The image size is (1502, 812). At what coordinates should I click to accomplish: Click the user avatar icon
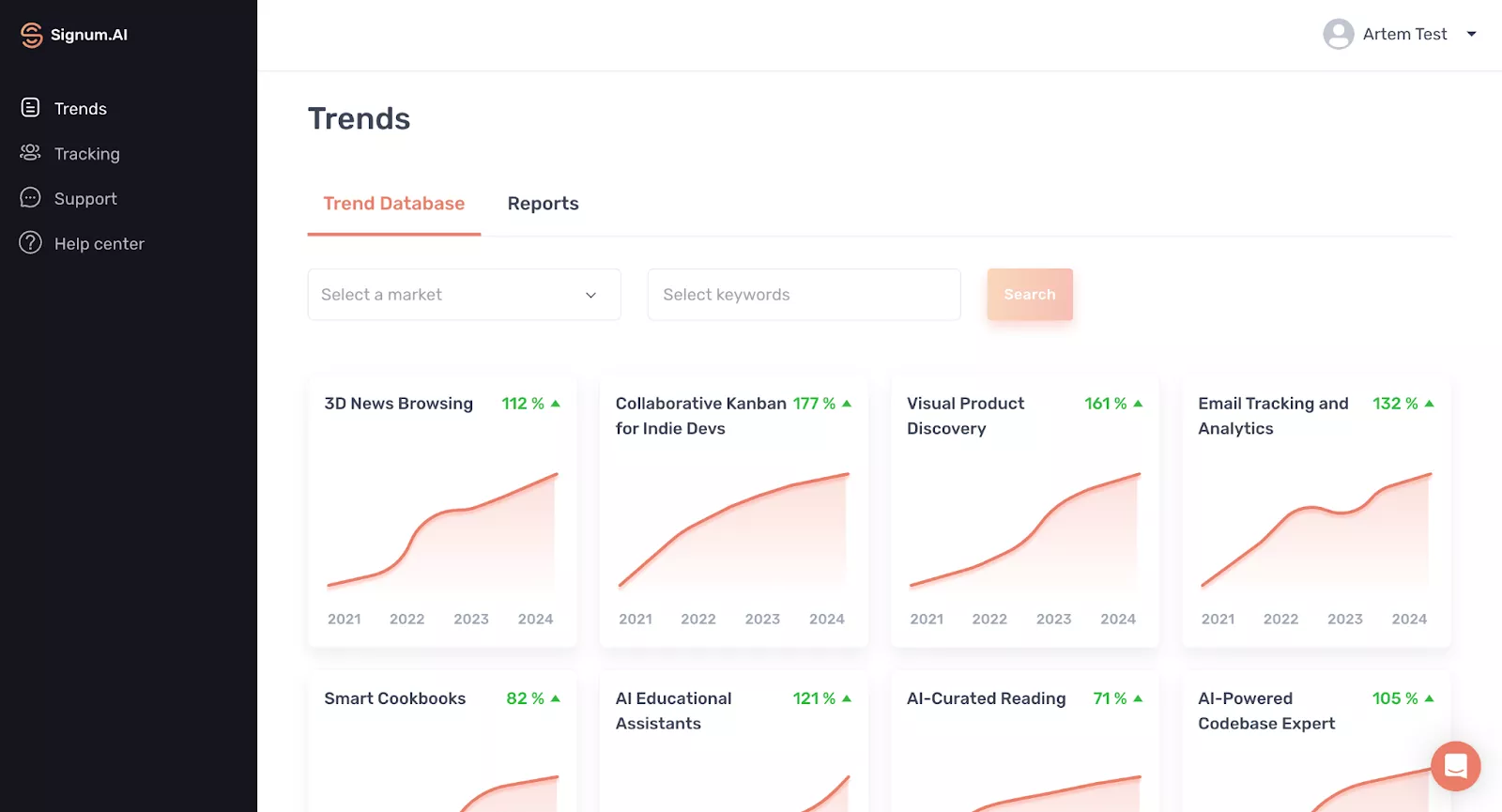(1338, 35)
